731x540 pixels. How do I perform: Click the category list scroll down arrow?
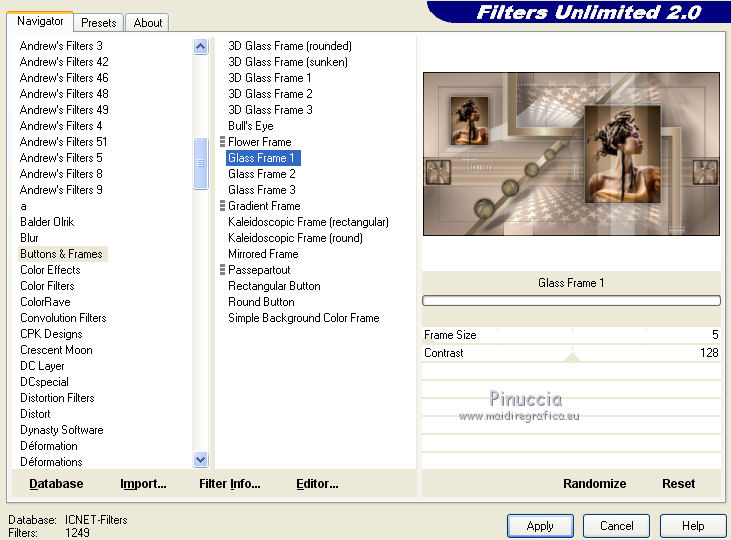(200, 460)
